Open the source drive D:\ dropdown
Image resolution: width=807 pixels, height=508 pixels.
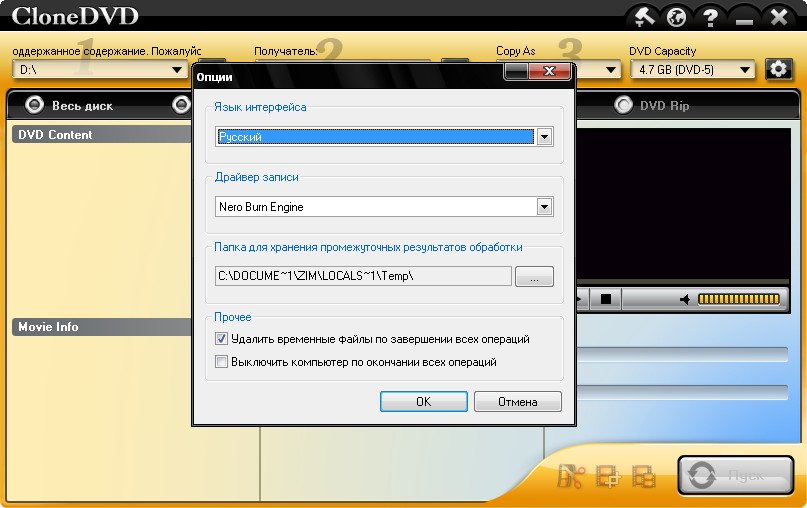(x=99, y=69)
